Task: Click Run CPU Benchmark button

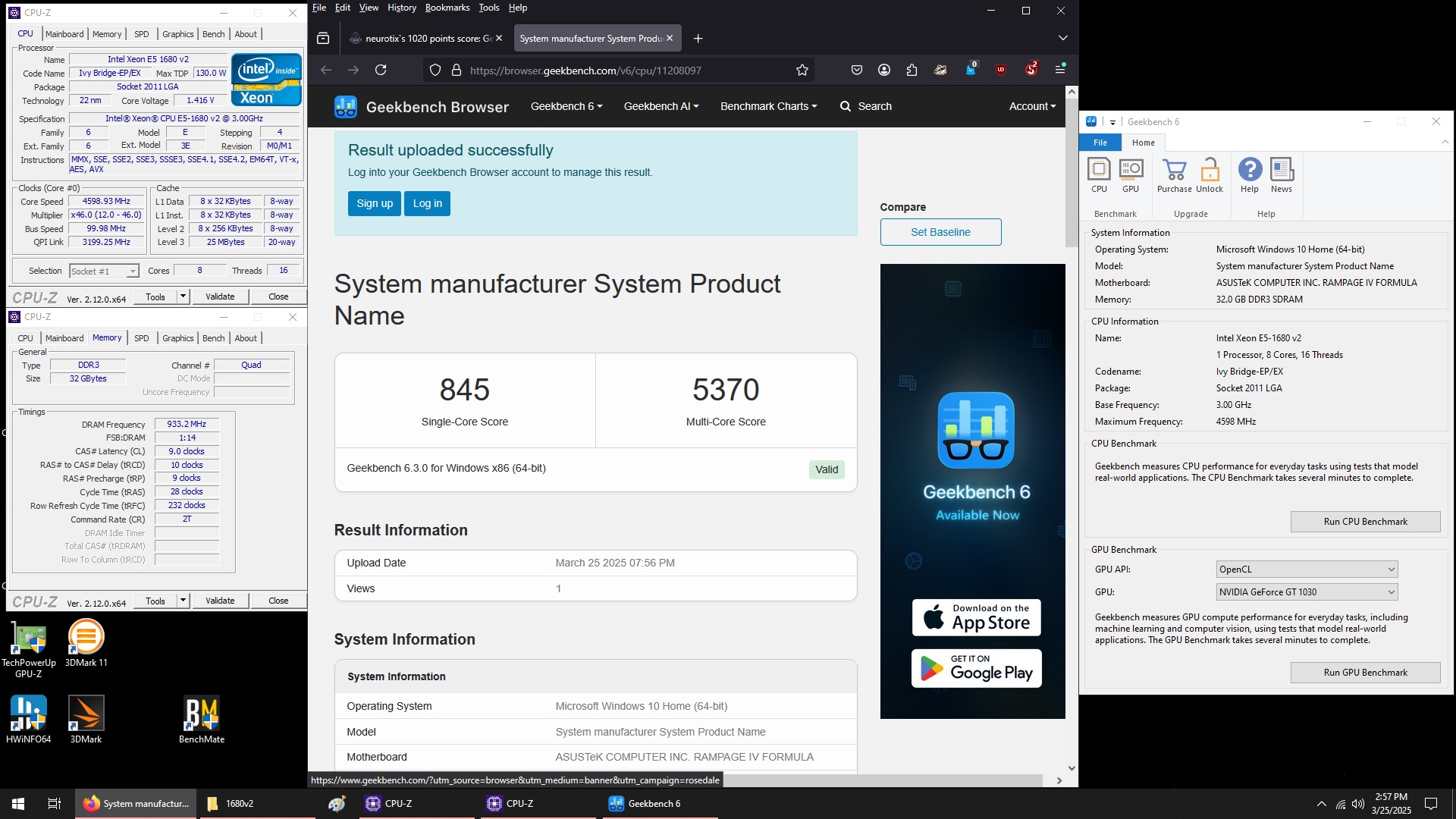Action: pyautogui.click(x=1365, y=522)
